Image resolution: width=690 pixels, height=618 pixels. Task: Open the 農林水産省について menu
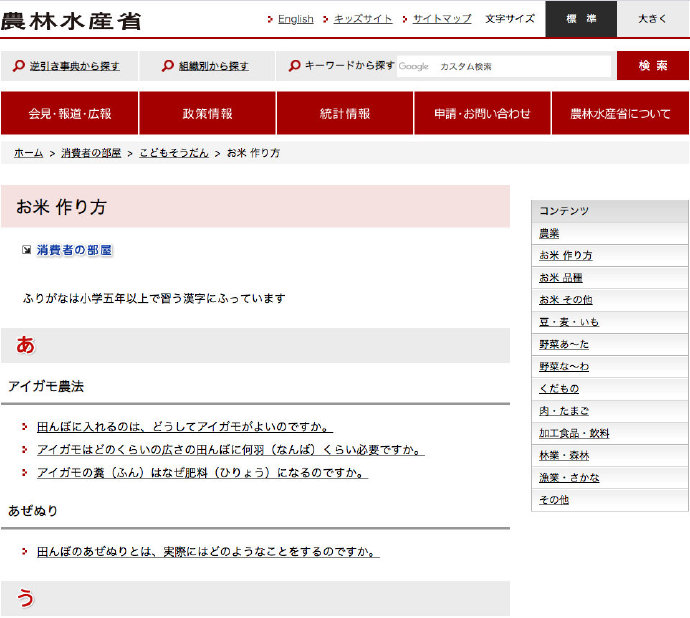click(x=620, y=113)
